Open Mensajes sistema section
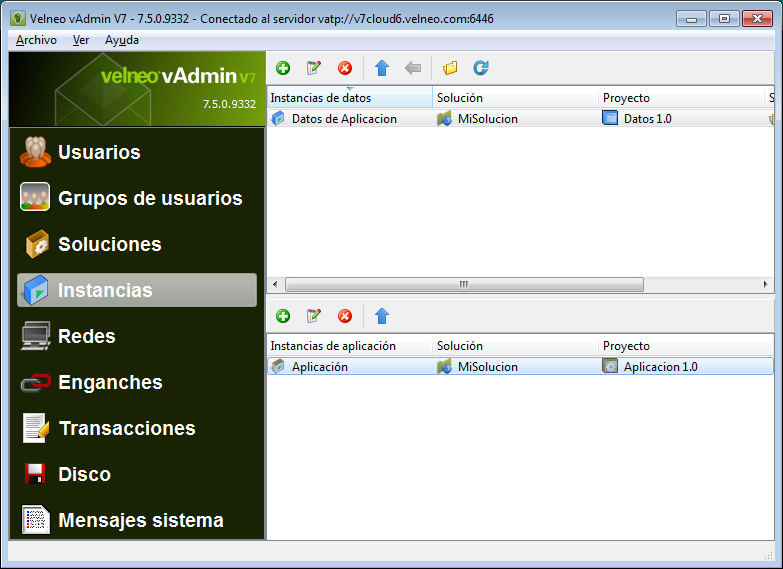Viewport: 783px width, 569px height. tap(137, 520)
